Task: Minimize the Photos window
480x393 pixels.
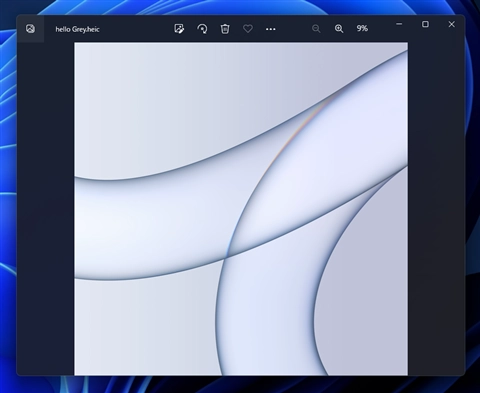Action: tap(399, 24)
